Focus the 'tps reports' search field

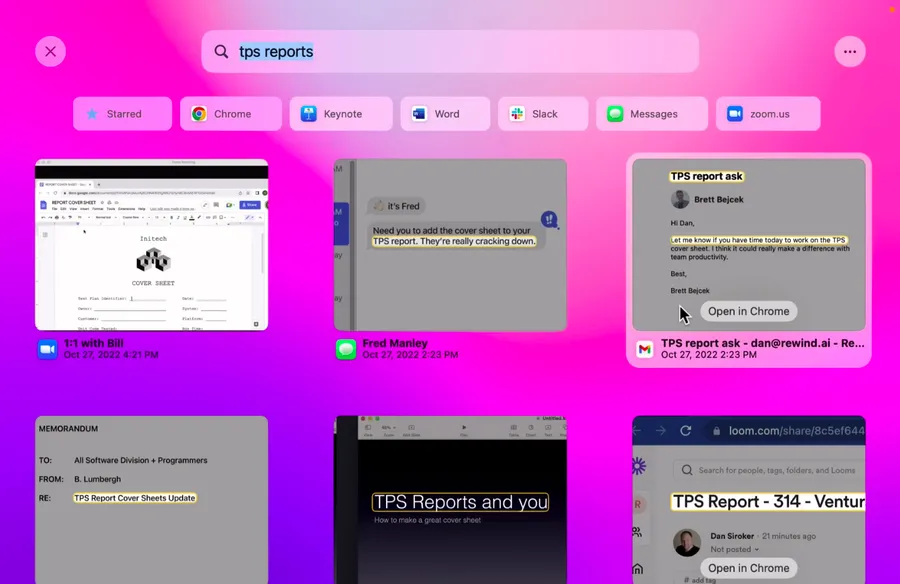click(450, 52)
